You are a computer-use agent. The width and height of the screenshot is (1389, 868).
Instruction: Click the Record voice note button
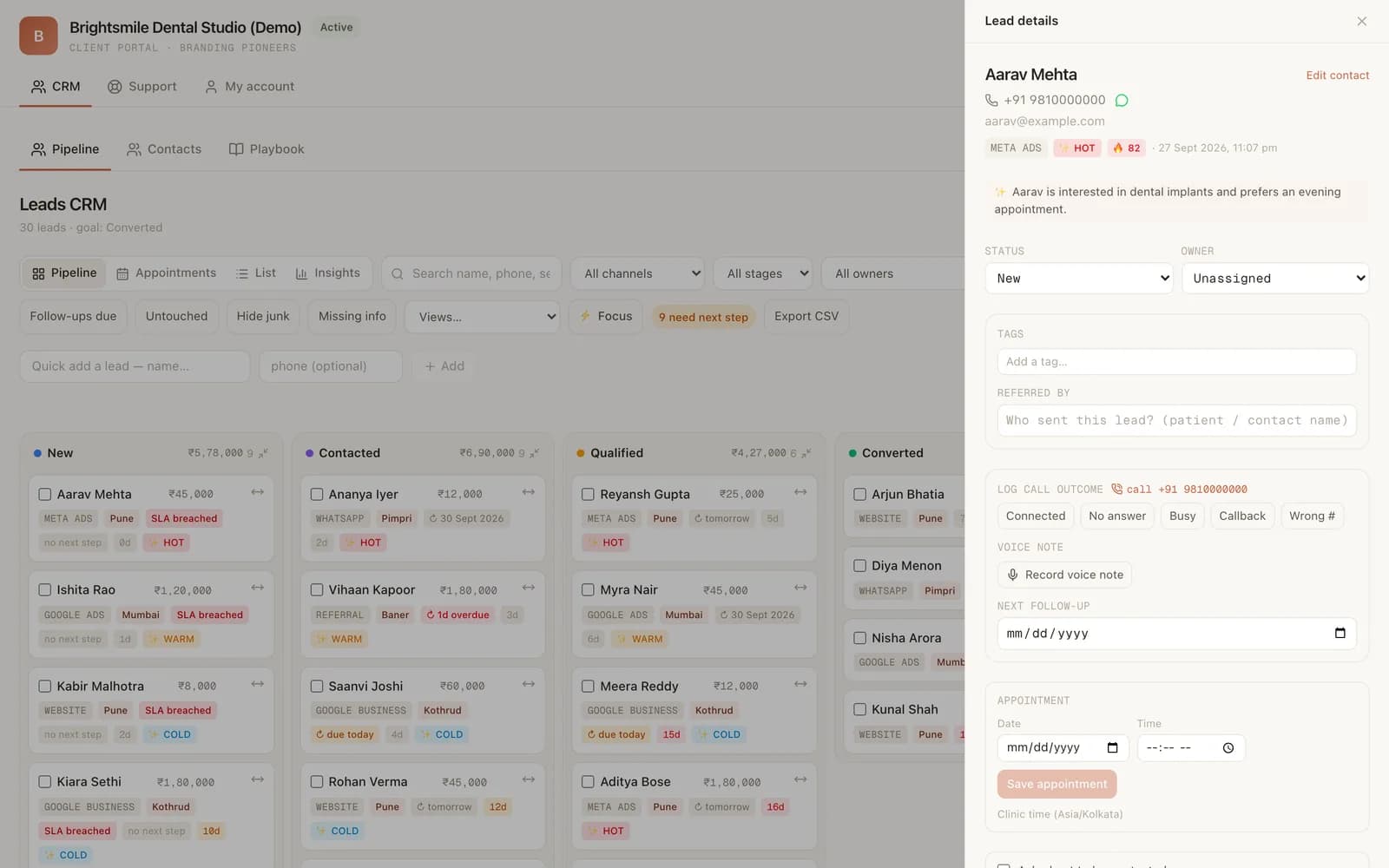pyautogui.click(x=1064, y=575)
